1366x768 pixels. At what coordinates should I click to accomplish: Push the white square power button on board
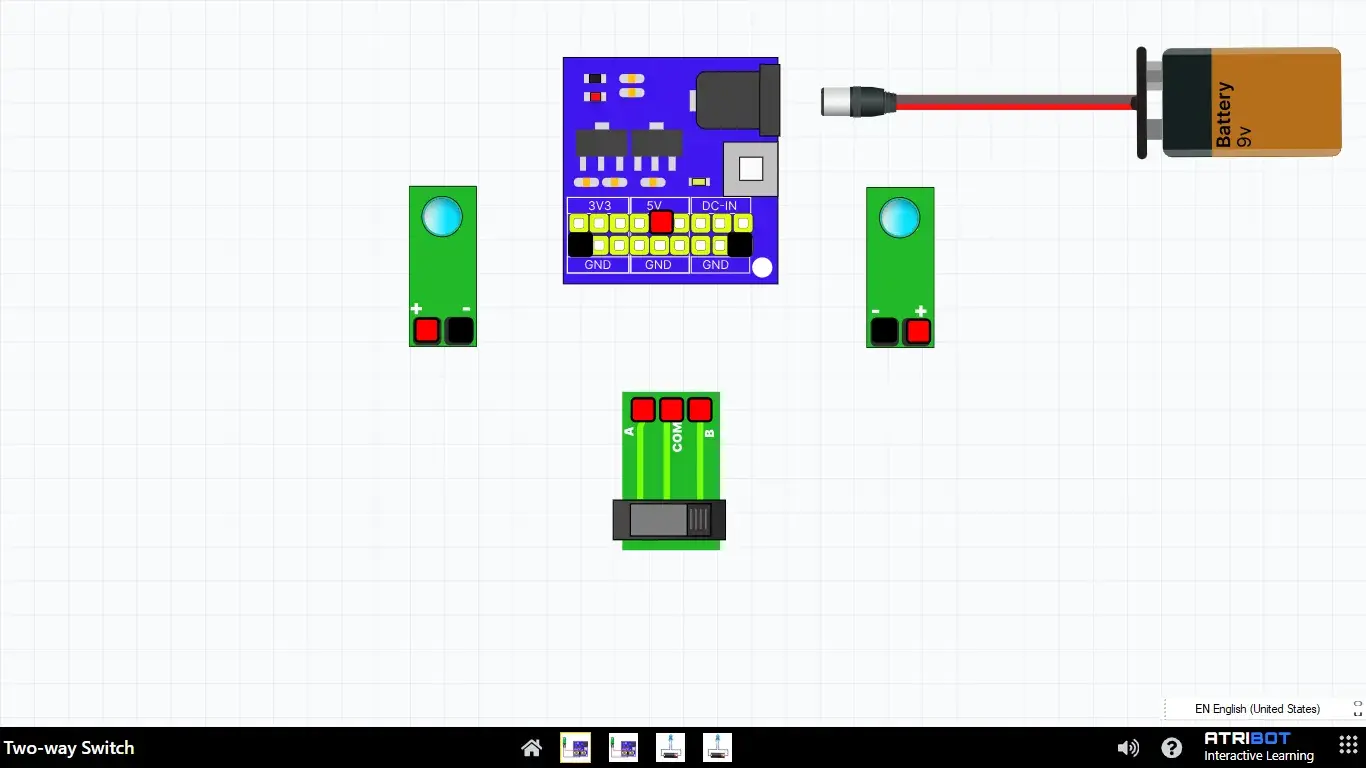coord(750,169)
